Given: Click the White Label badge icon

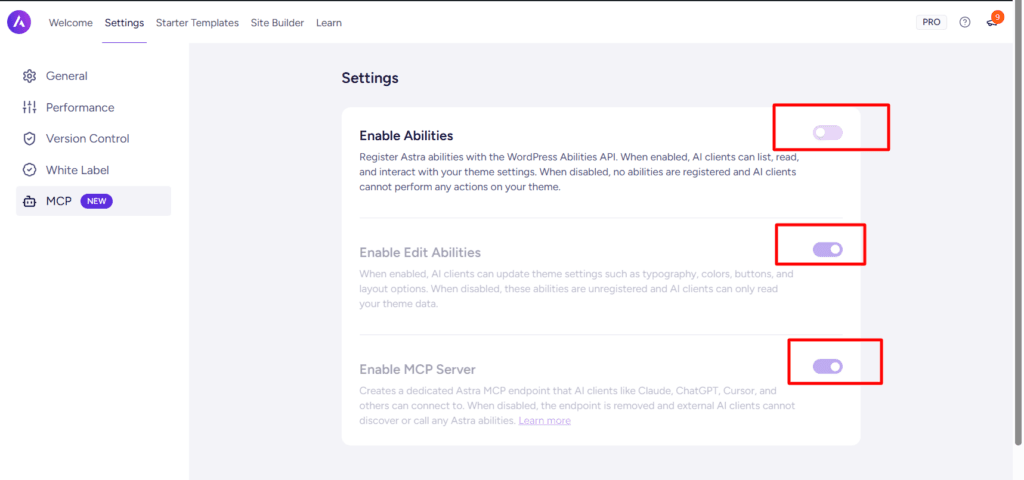Looking at the screenshot, I should 29,170.
